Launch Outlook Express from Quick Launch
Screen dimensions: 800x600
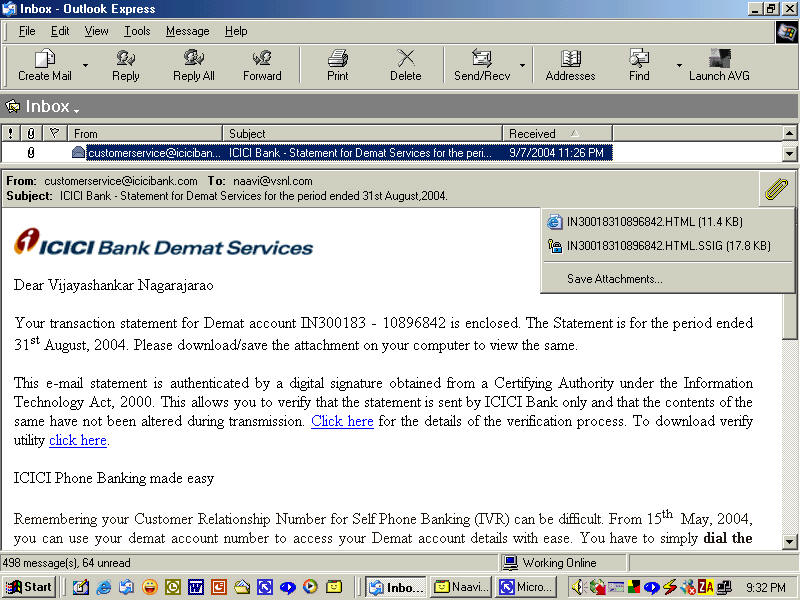coord(127,587)
